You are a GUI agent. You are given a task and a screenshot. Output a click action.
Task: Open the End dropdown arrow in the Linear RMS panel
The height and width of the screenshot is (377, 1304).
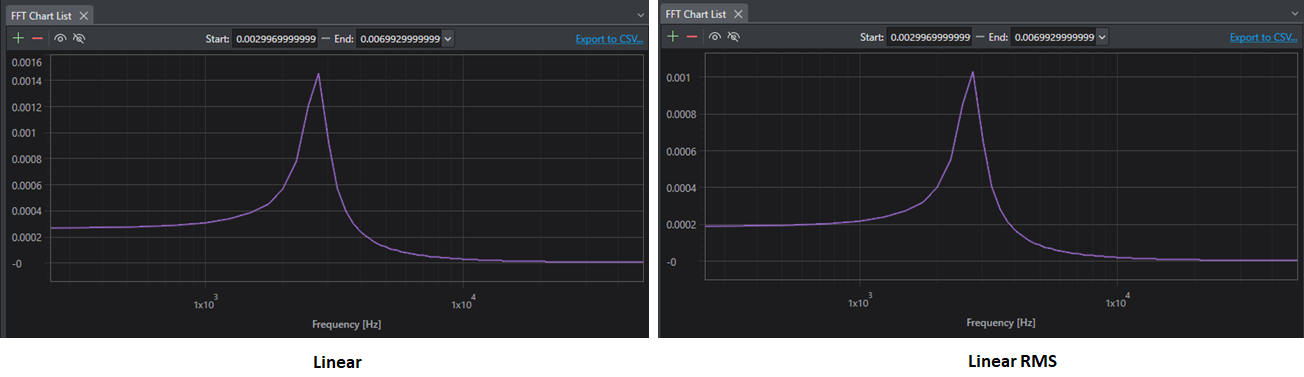(x=1101, y=37)
